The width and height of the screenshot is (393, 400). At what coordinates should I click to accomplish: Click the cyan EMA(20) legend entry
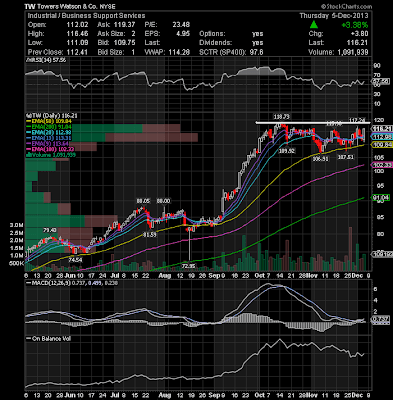(49, 133)
